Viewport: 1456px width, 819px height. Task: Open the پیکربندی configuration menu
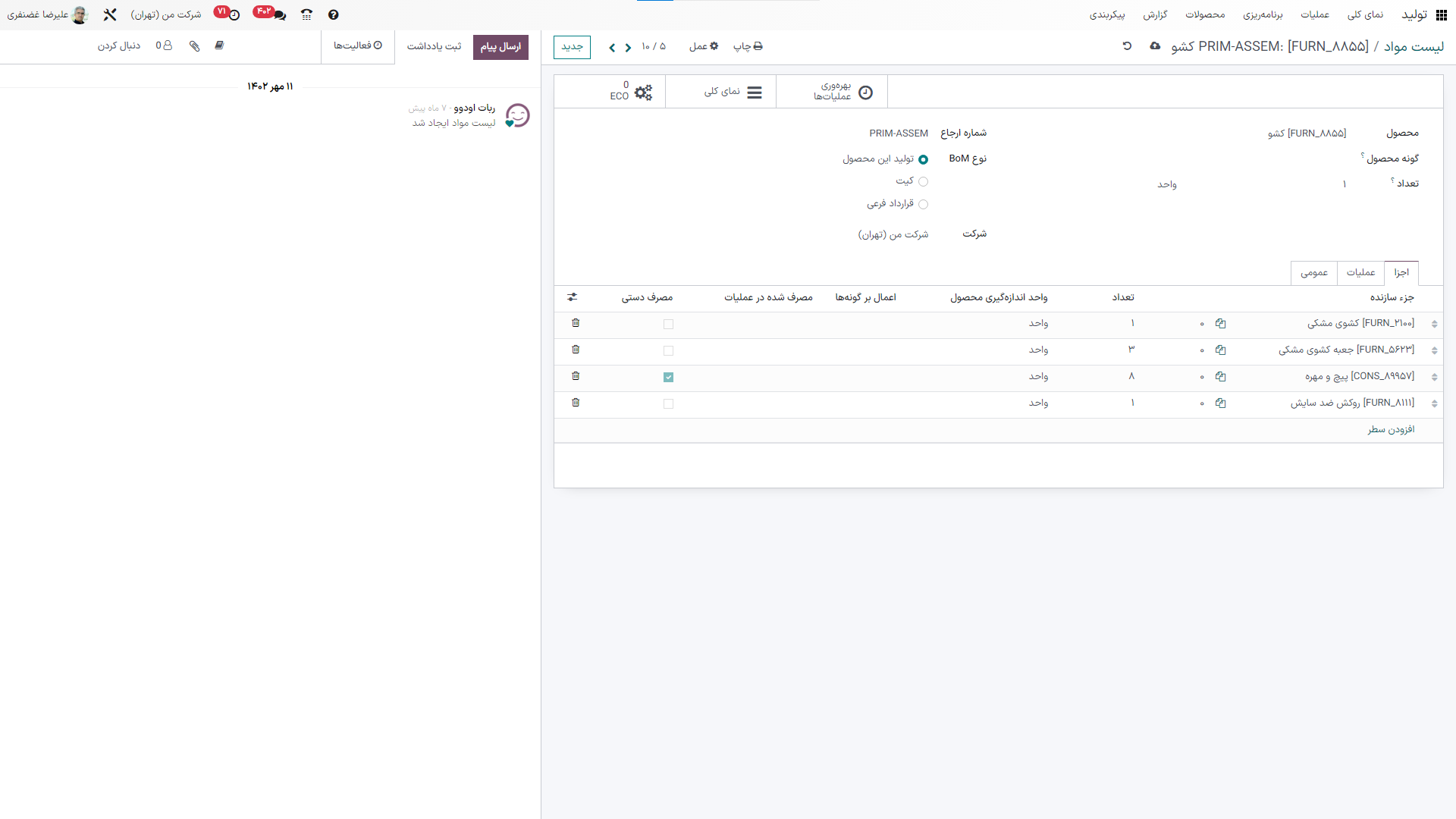click(x=1106, y=14)
